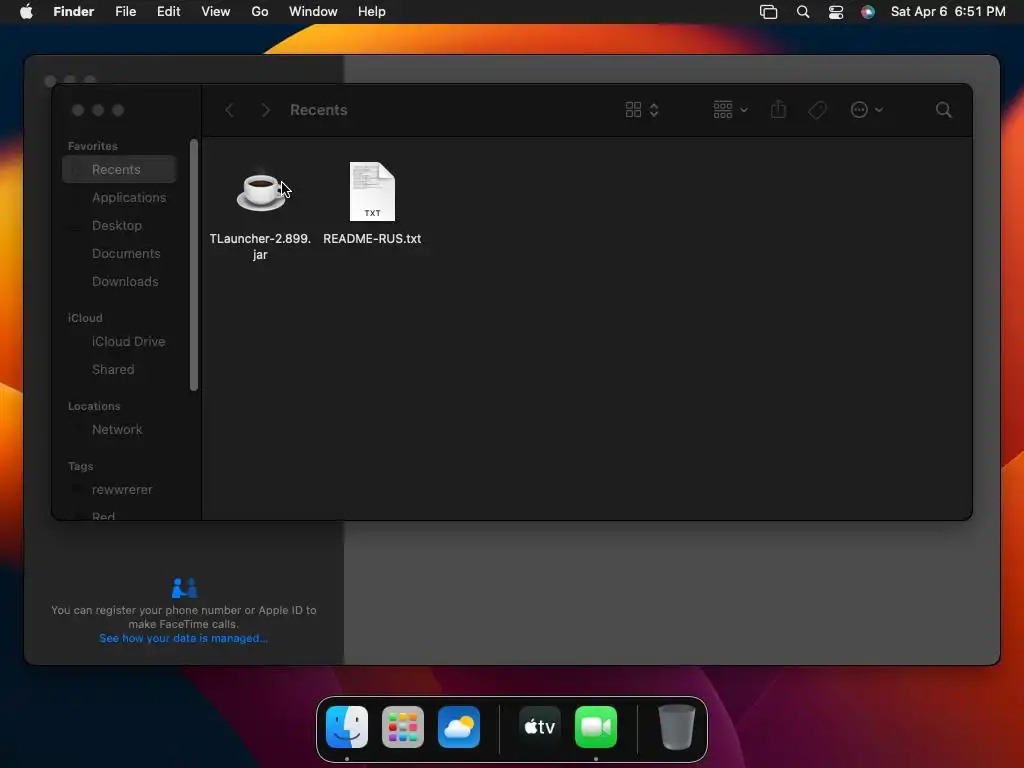
Task: Click the Finder window search magnifier
Action: pos(944,110)
